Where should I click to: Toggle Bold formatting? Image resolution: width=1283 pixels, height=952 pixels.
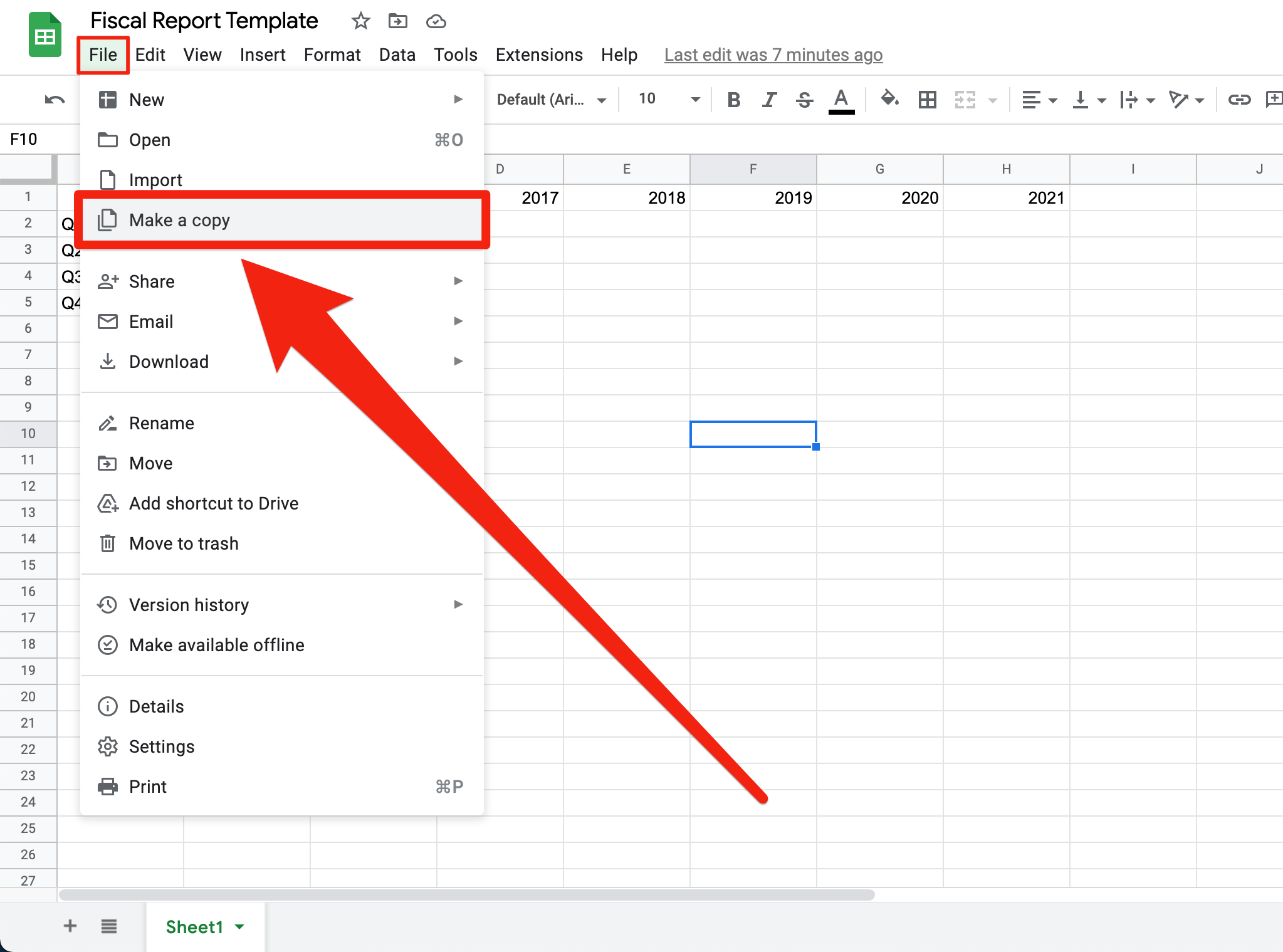pyautogui.click(x=733, y=100)
